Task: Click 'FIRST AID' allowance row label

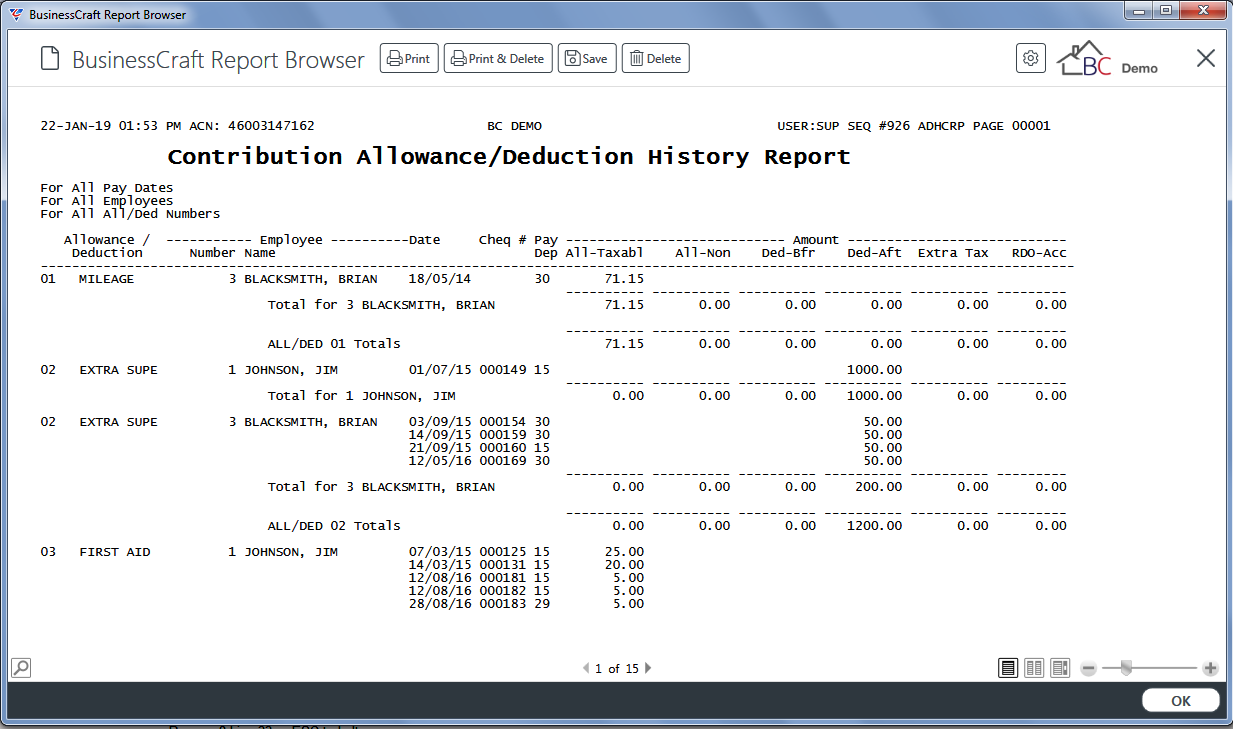Action: (x=115, y=552)
